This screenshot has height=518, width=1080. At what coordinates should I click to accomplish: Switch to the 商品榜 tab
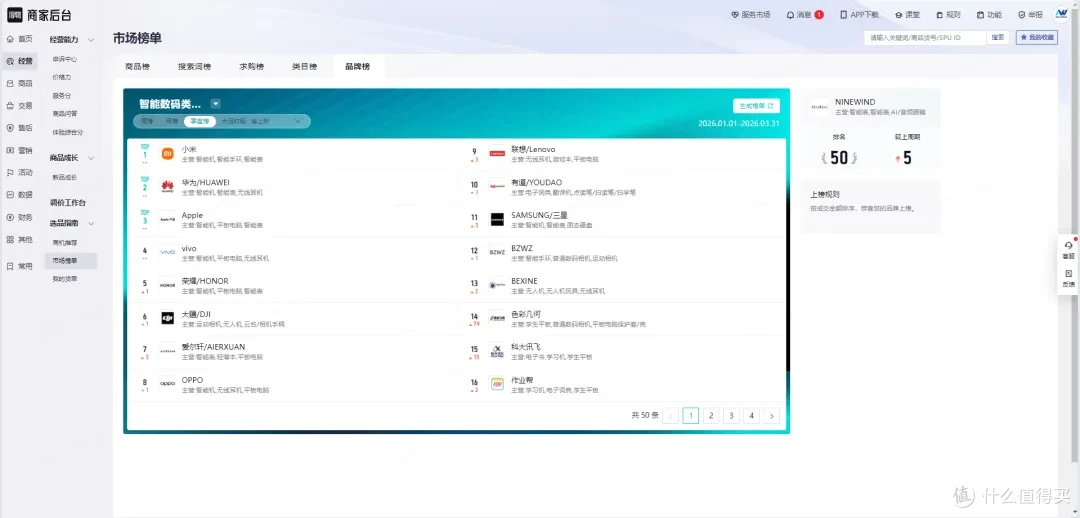click(138, 67)
